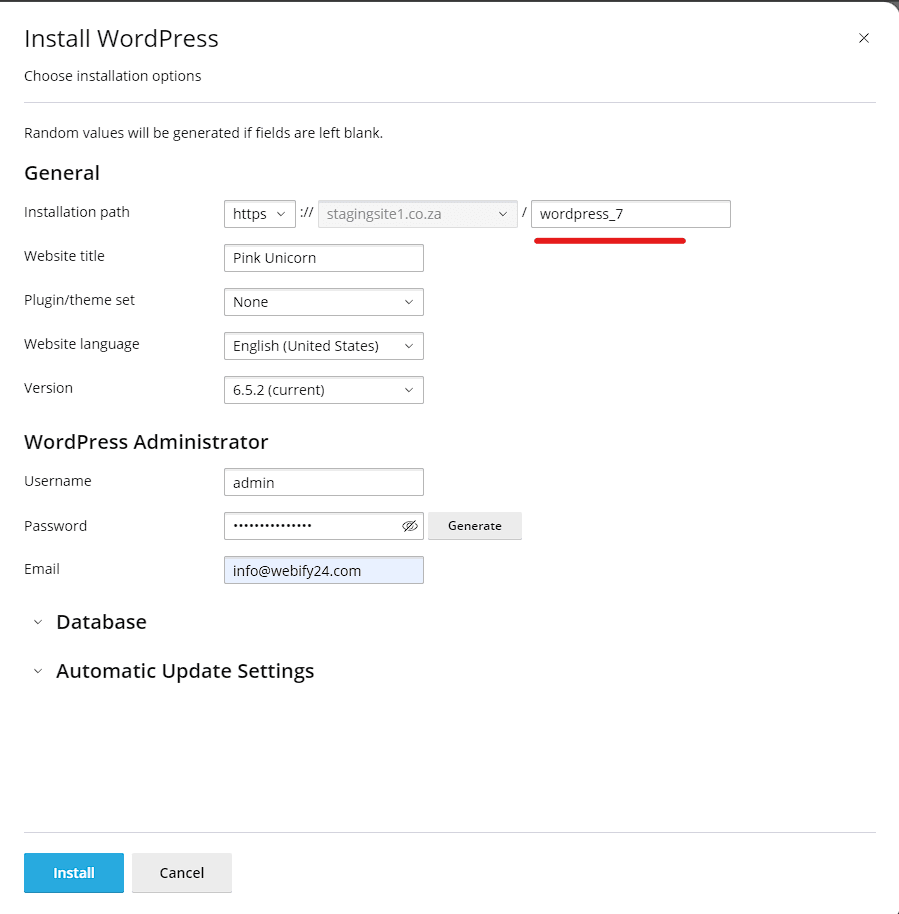Click the Installation path label
The height and width of the screenshot is (914, 899).
pyautogui.click(x=76, y=212)
